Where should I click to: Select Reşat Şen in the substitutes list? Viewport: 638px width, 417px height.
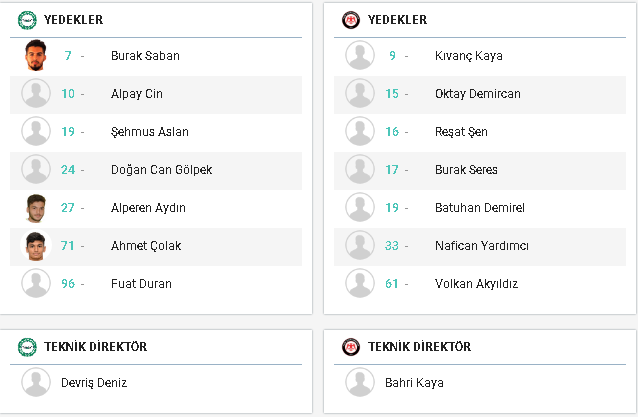(461, 132)
